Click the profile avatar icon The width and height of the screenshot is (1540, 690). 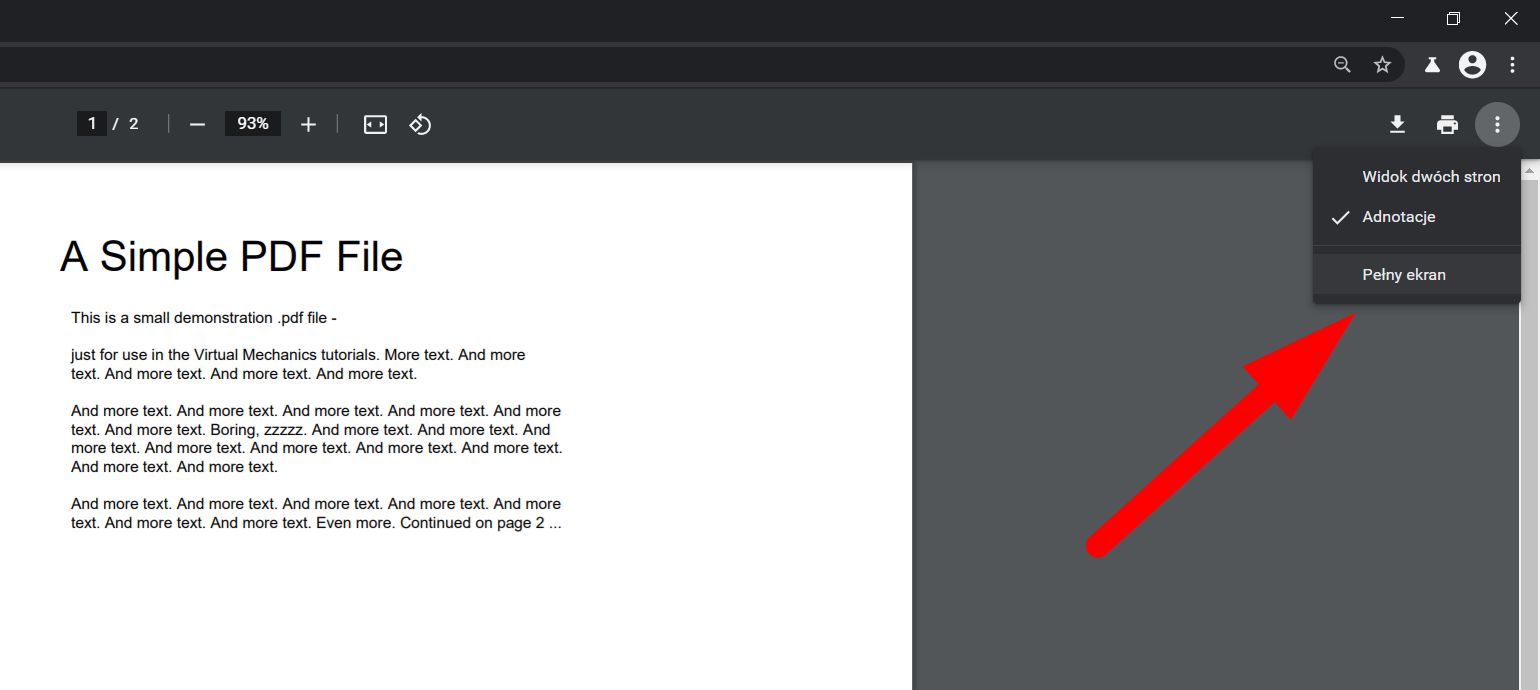[x=1471, y=64]
